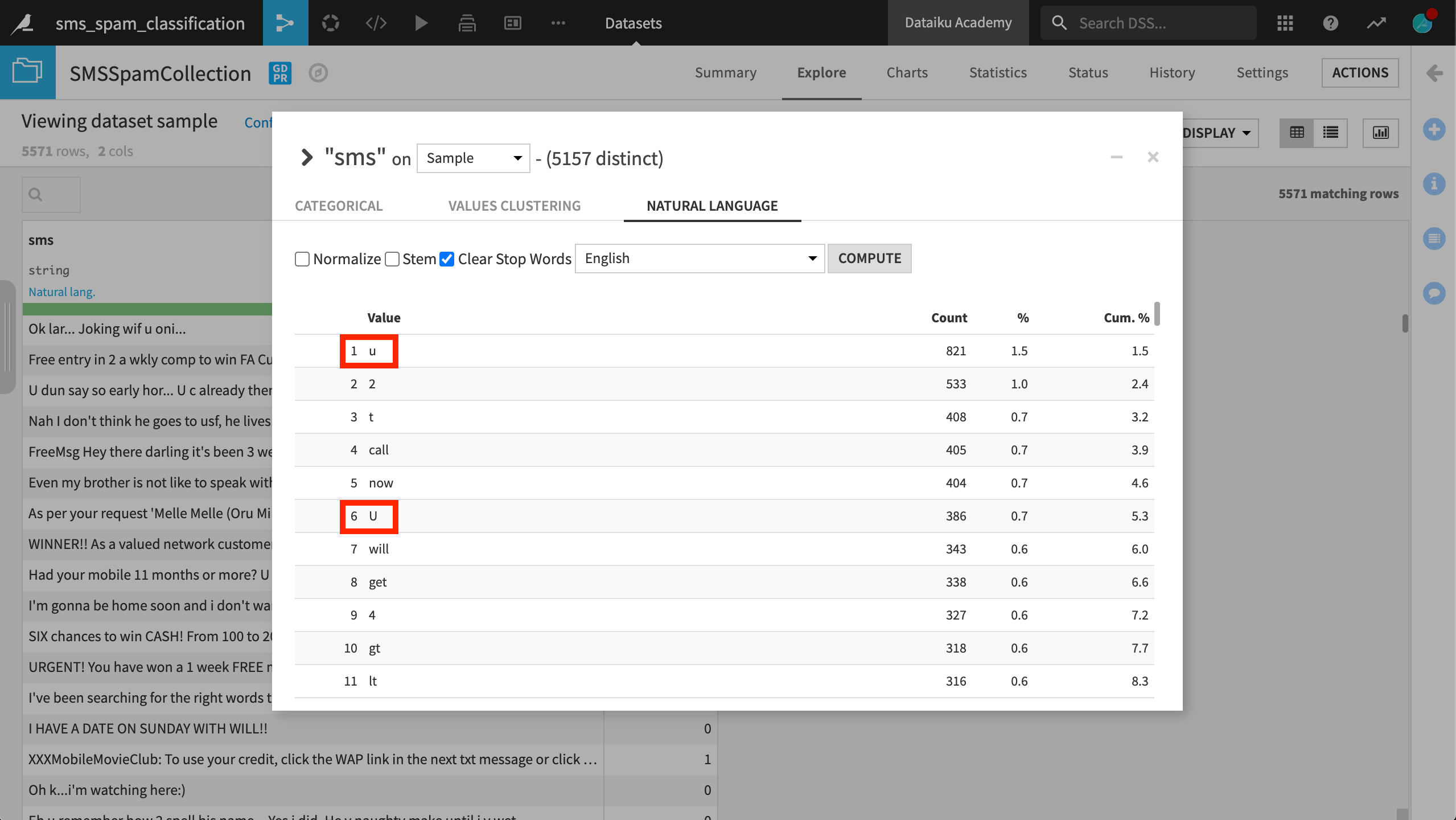The image size is (1456, 820).
Task: Uncheck Clear Stop Words
Action: 447,259
